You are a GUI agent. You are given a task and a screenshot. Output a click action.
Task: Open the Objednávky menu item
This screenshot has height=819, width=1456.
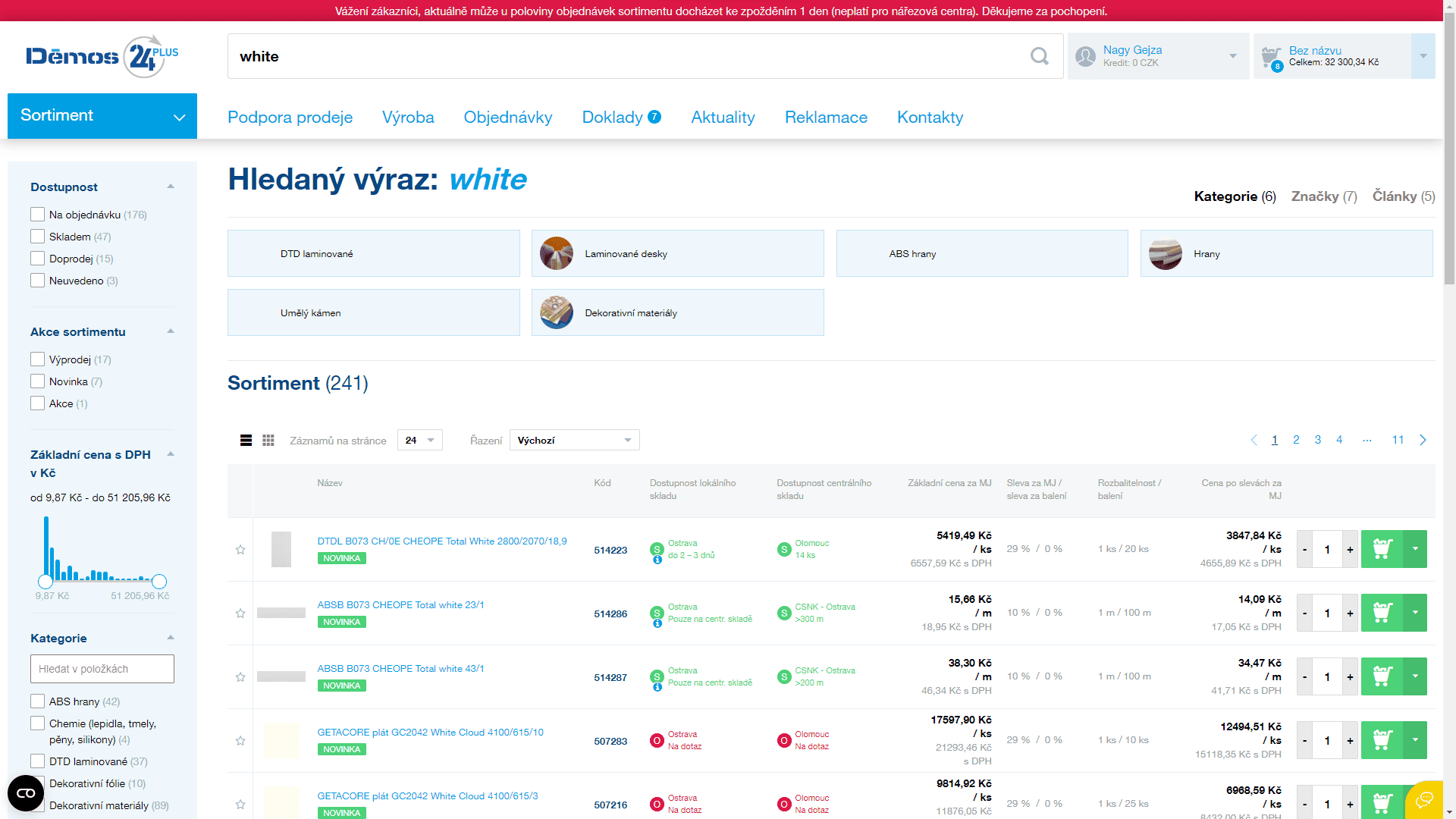[x=508, y=118]
